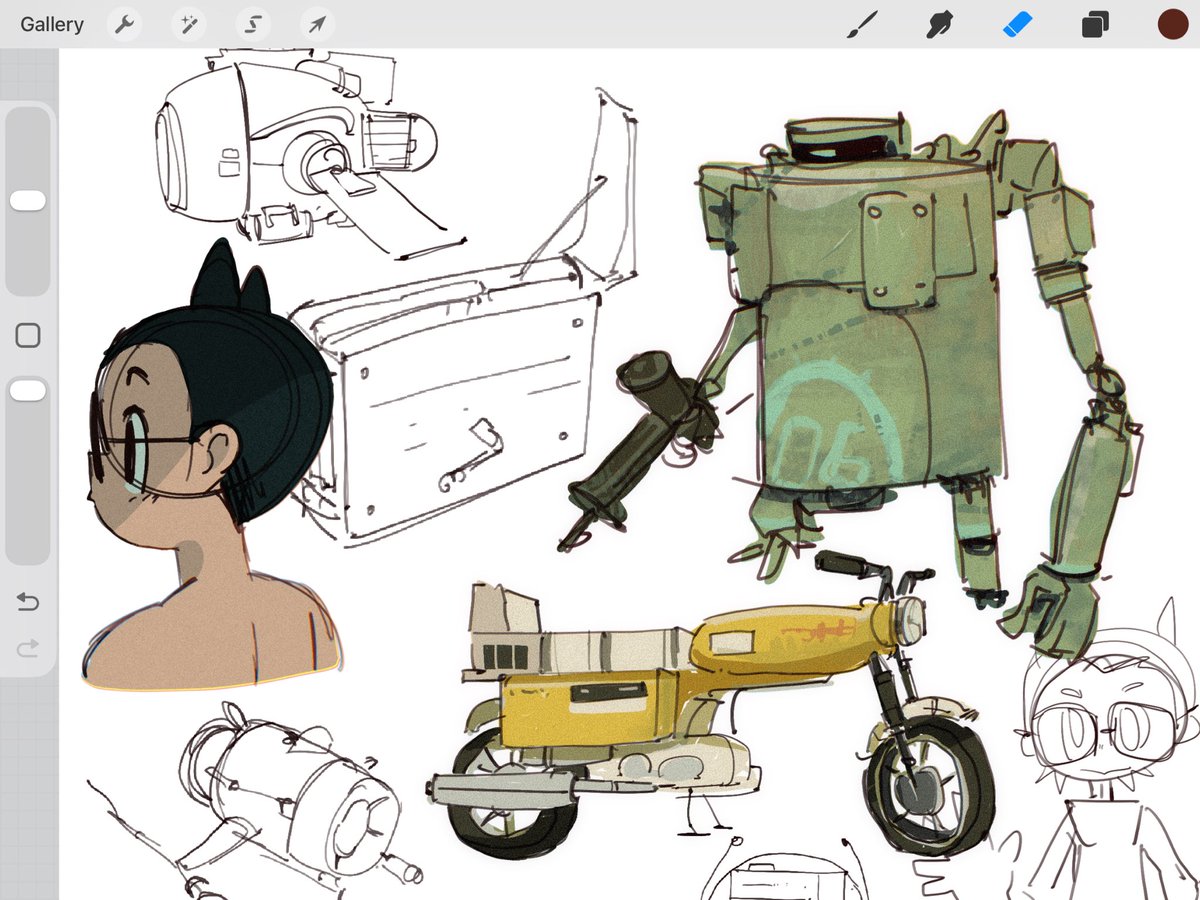The image size is (1200, 900).
Task: Tap the square Modify button in sidebar
Action: [x=28, y=336]
